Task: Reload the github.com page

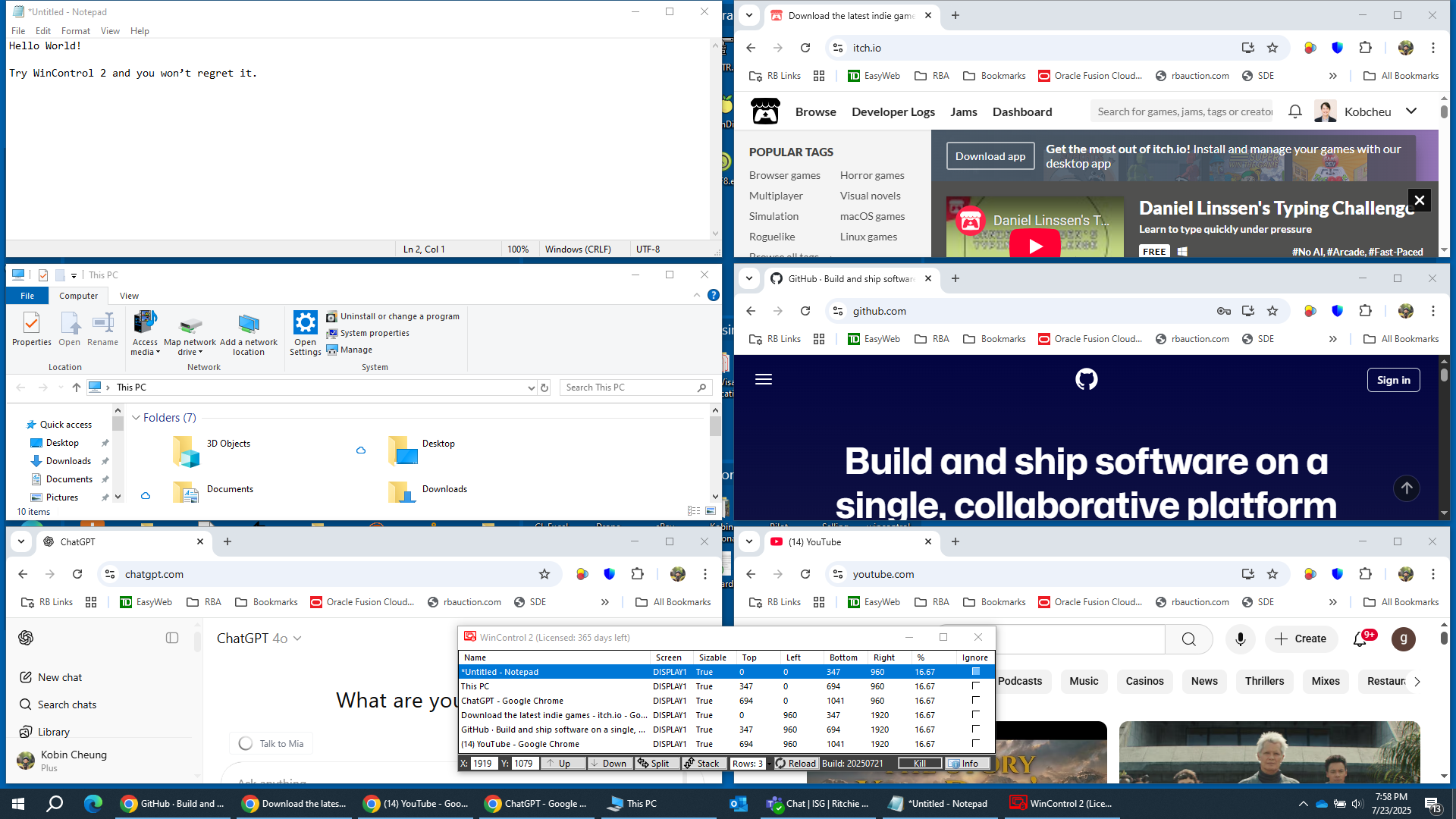Action: point(805,311)
